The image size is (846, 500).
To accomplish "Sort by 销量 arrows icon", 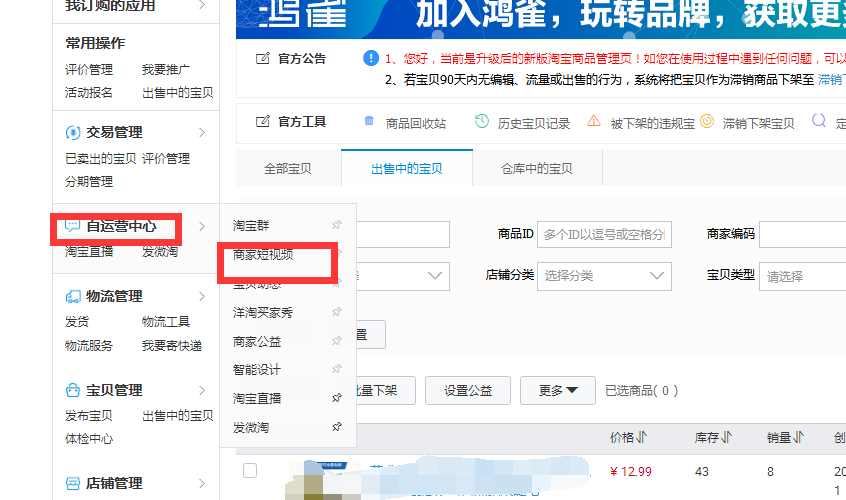I will pyautogui.click(x=799, y=437).
